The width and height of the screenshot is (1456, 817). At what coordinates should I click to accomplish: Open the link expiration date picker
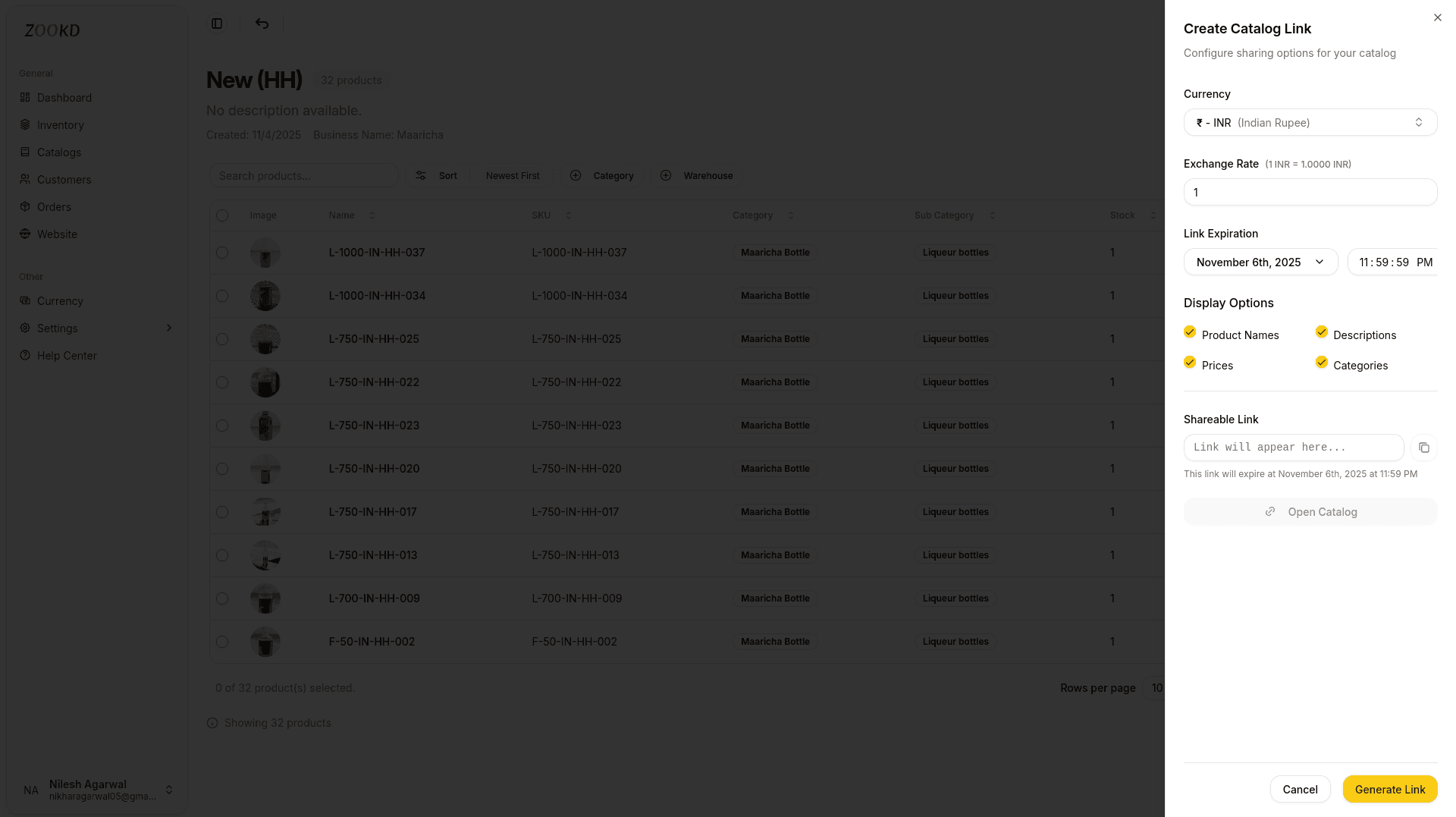[x=1260, y=262]
